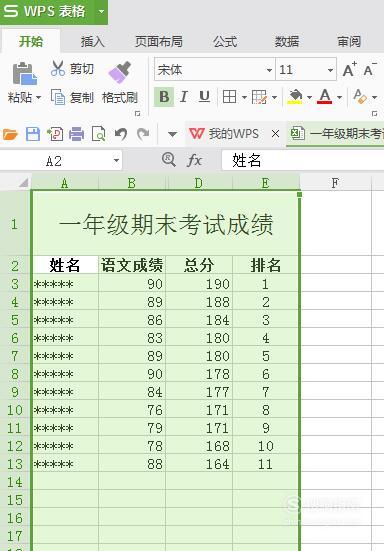The image size is (384, 551).
Task: Close the 我的WPS tab
Action: (x=275, y=134)
